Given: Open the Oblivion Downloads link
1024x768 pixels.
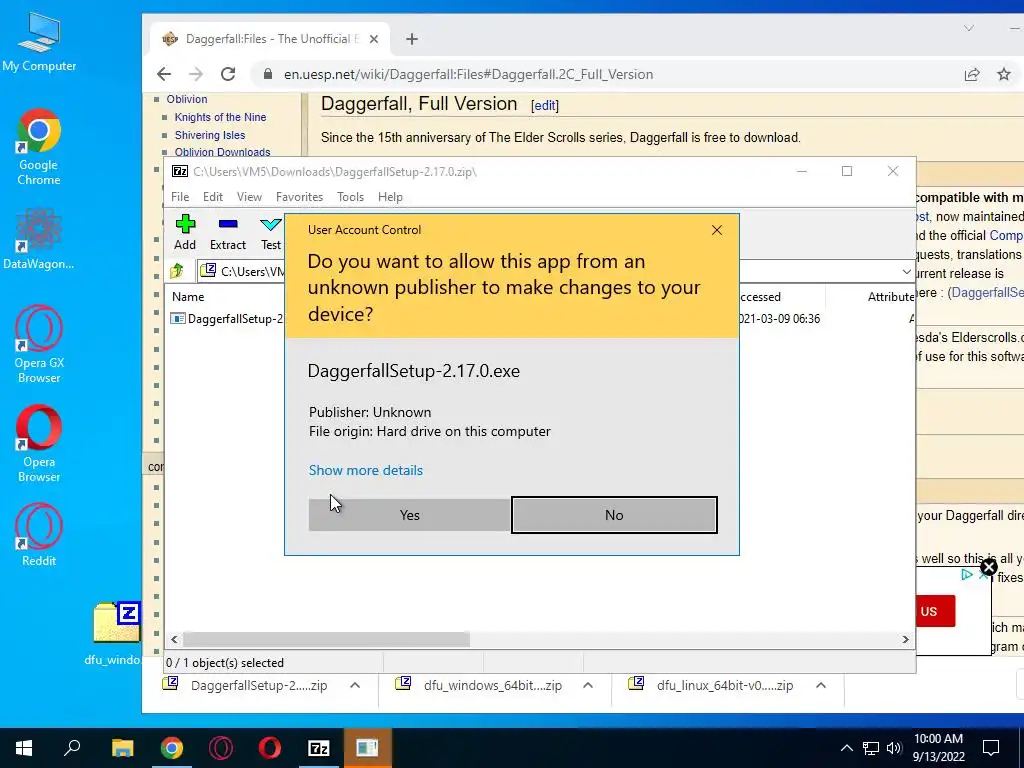Looking at the screenshot, I should click(222, 152).
